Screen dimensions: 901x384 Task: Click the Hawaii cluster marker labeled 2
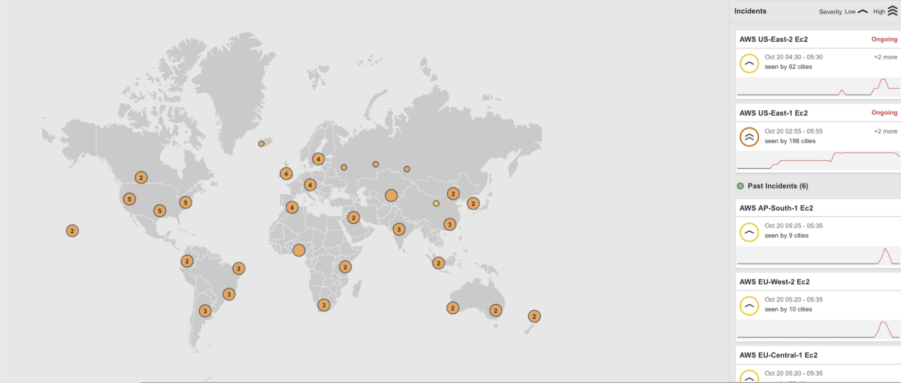point(72,231)
